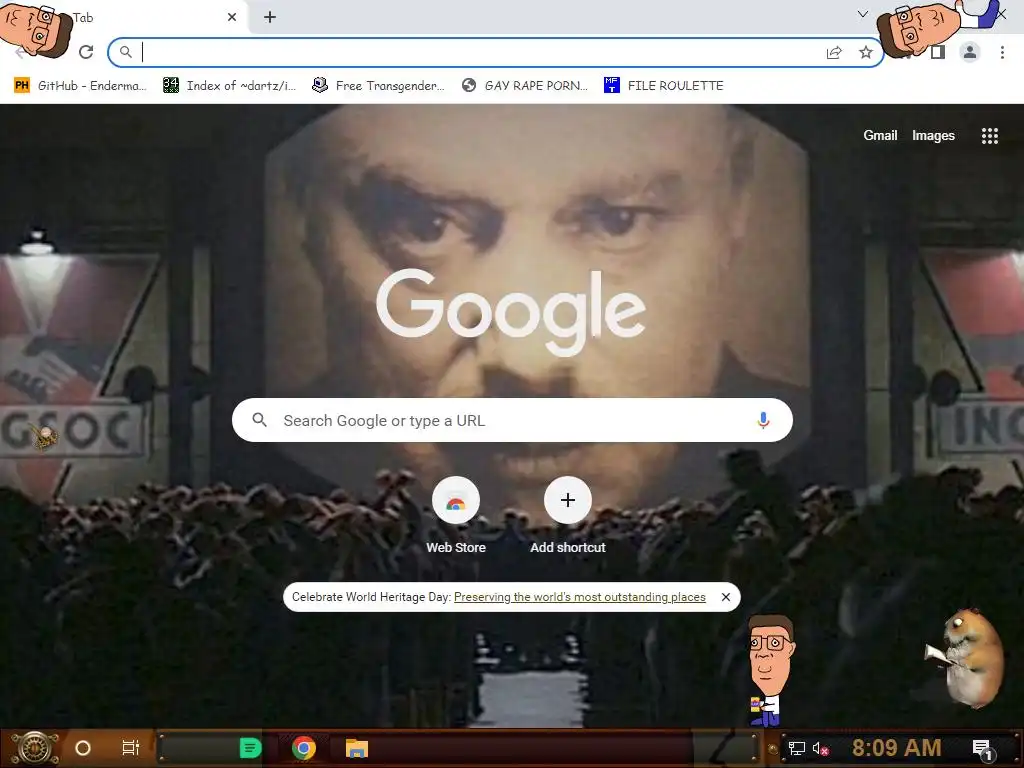Open the Chrome profile avatar
The width and height of the screenshot is (1024, 768).
click(970, 52)
